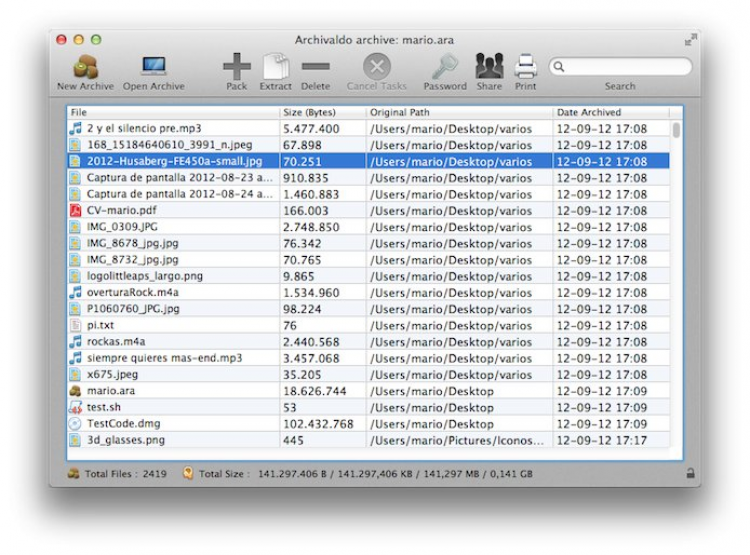The image size is (750, 555).
Task: Click music icon of overturaRock.m4a
Action: tap(75, 292)
